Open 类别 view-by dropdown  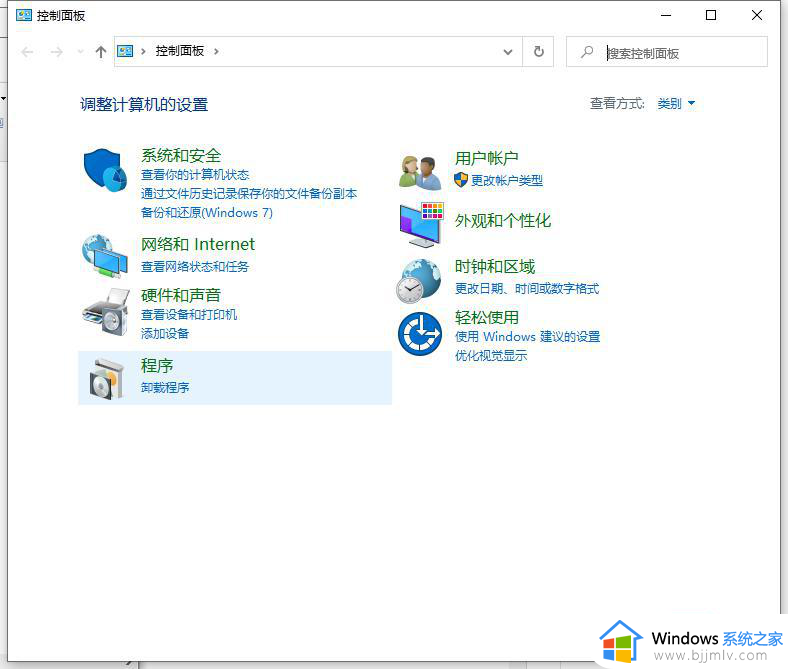point(676,104)
